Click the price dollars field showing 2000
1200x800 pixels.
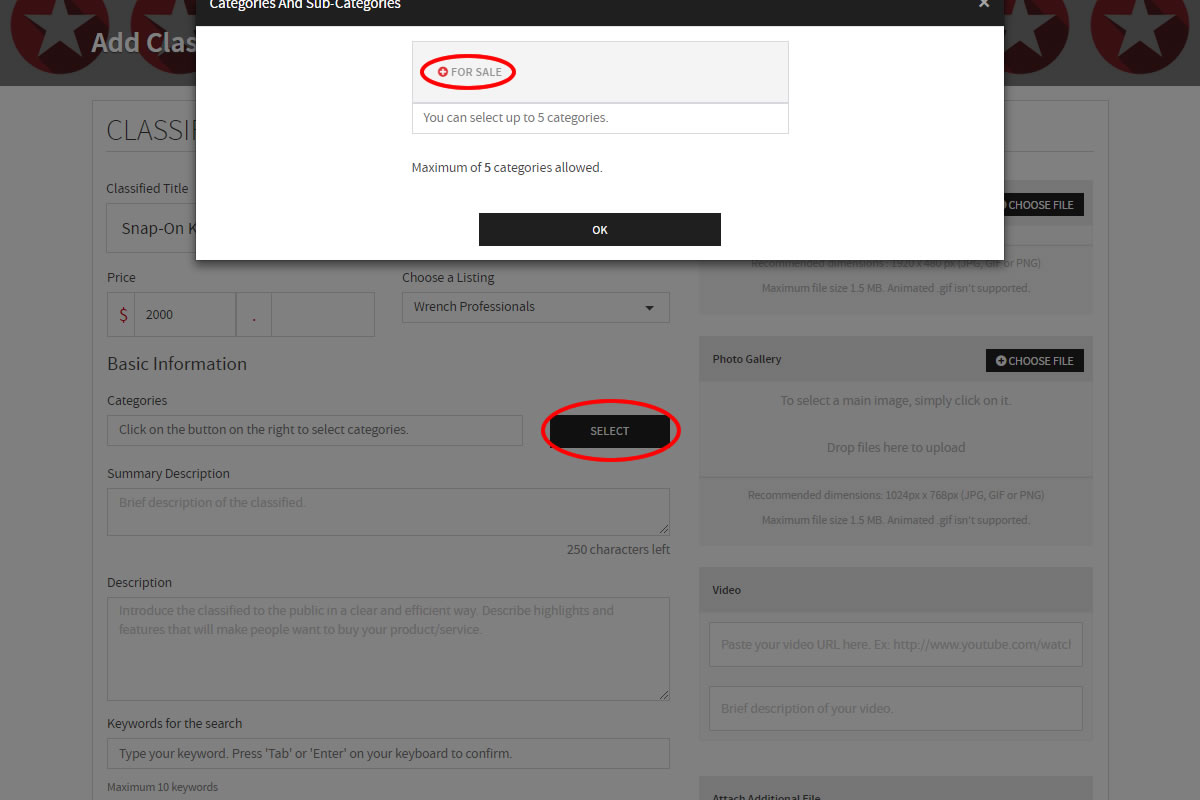tap(185, 314)
